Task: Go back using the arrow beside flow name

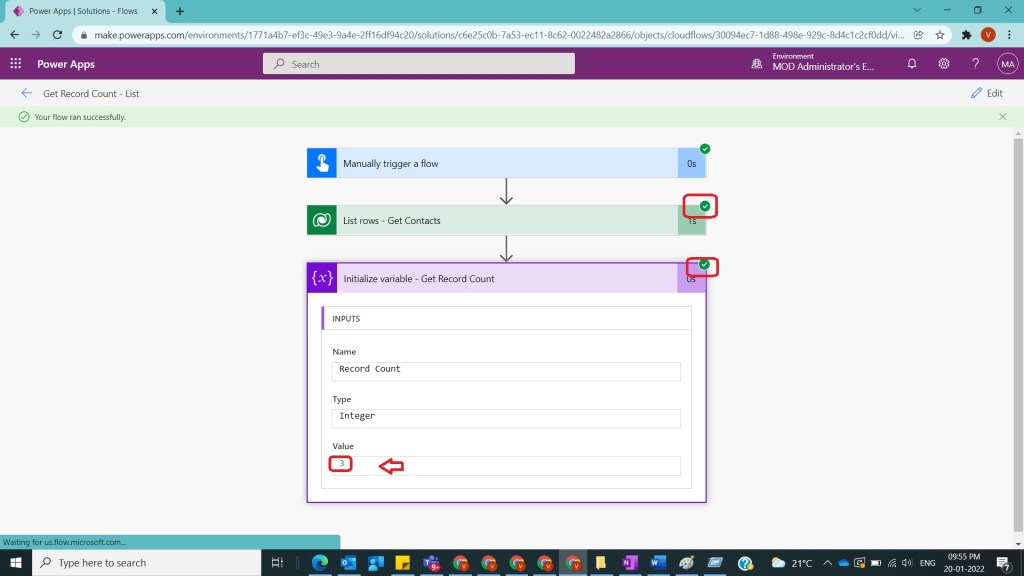Action: (x=26, y=93)
